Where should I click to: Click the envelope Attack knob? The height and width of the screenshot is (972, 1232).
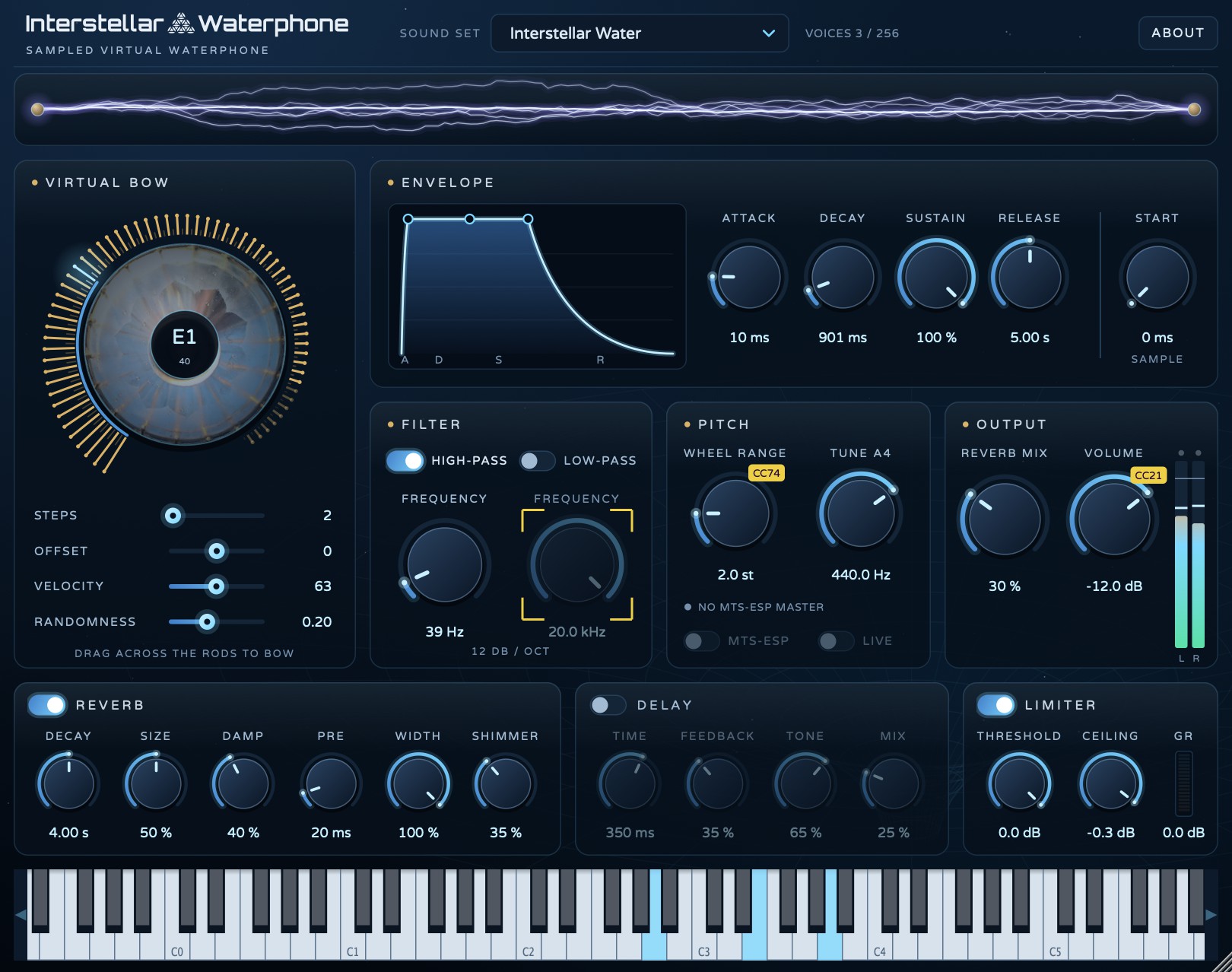click(x=749, y=277)
